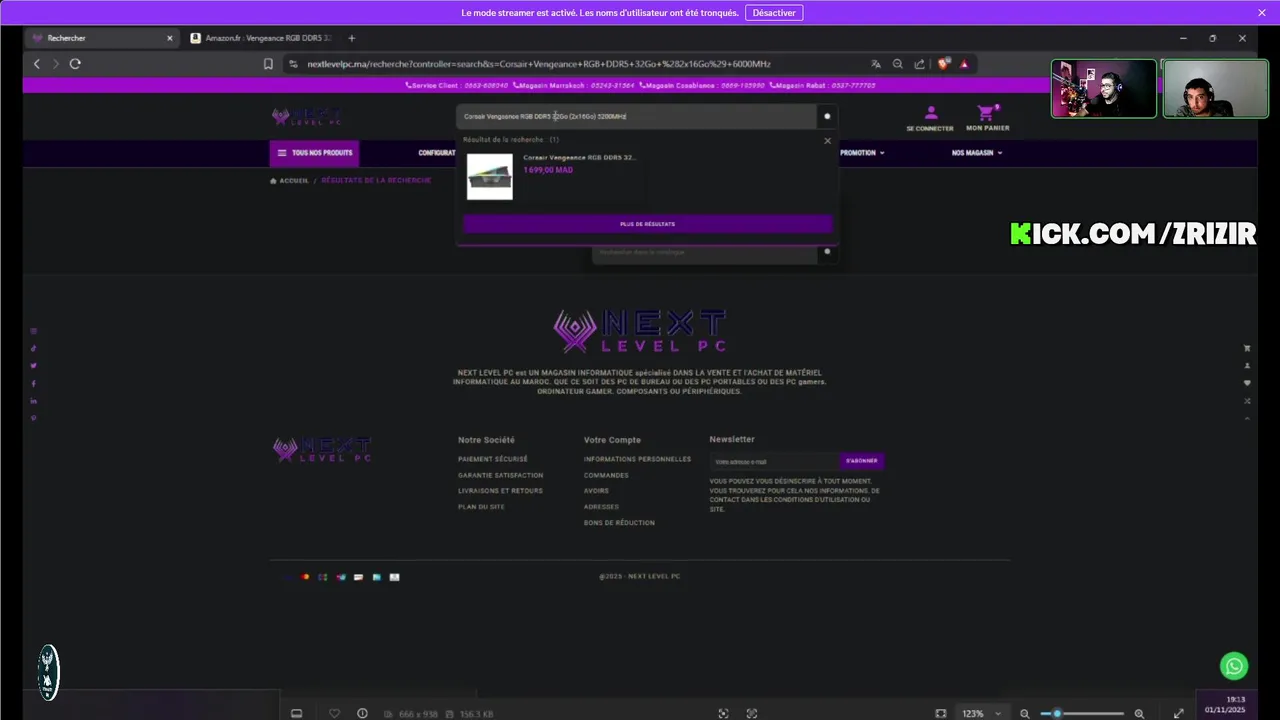The image size is (1280, 720).
Task: Click the browser back arrow
Action: 37,64
